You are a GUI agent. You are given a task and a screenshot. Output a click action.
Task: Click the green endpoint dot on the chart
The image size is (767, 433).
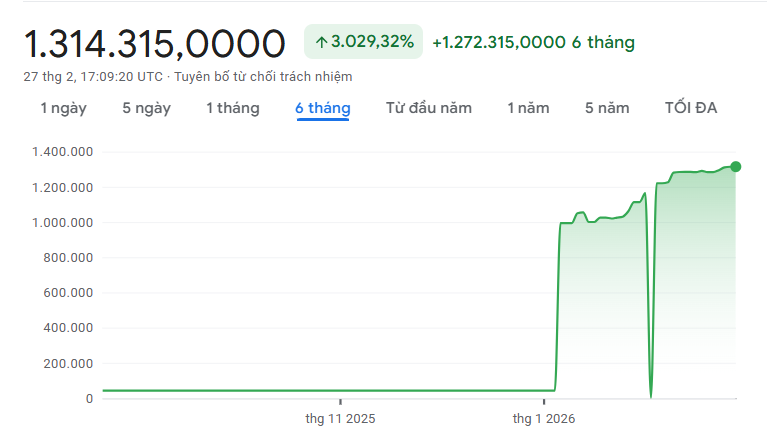[x=736, y=167]
